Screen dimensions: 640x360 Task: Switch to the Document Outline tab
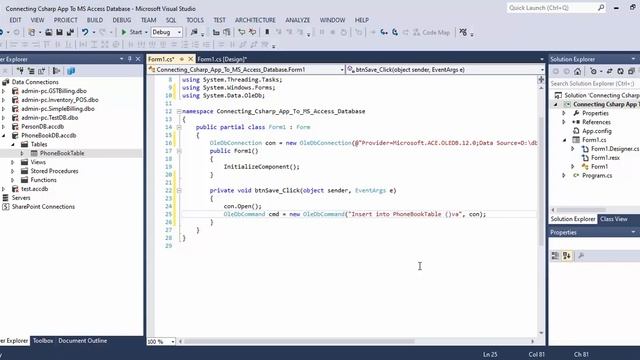click(82, 341)
